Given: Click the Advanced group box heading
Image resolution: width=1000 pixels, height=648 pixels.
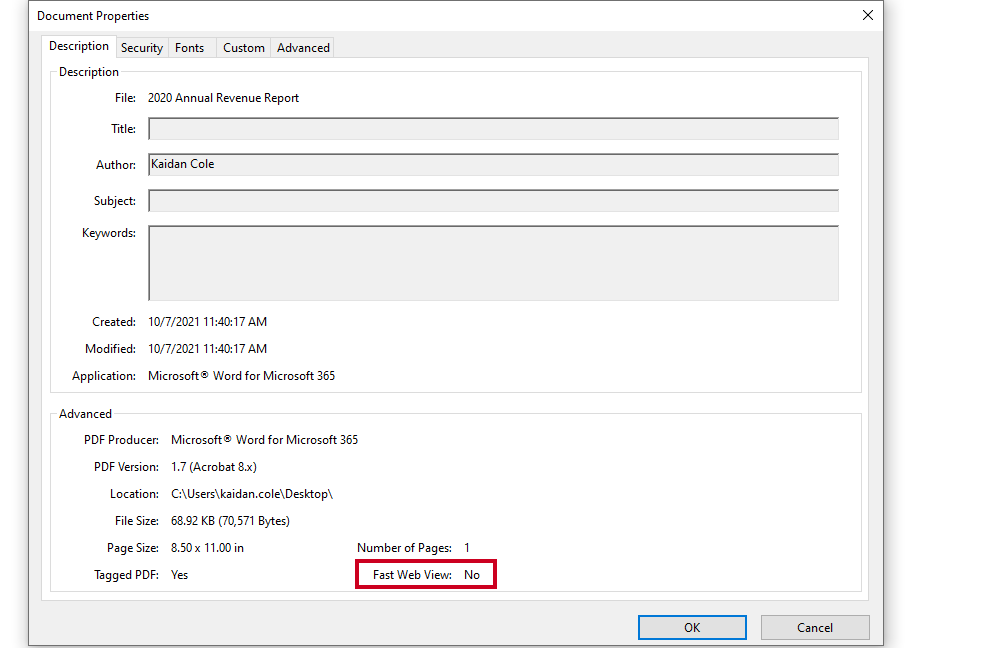Looking at the screenshot, I should (x=85, y=414).
